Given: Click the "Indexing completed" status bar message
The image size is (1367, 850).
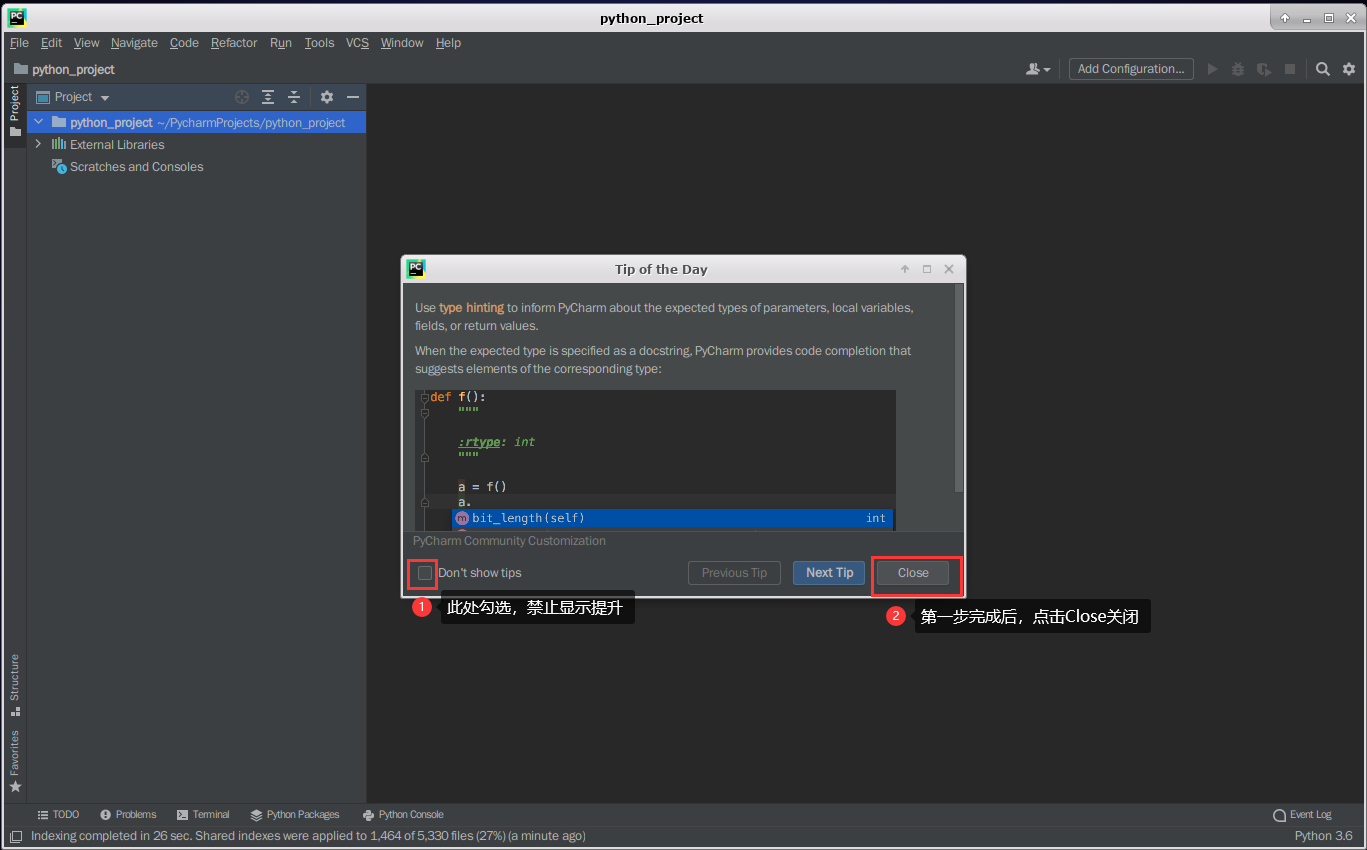Looking at the screenshot, I should (308, 836).
